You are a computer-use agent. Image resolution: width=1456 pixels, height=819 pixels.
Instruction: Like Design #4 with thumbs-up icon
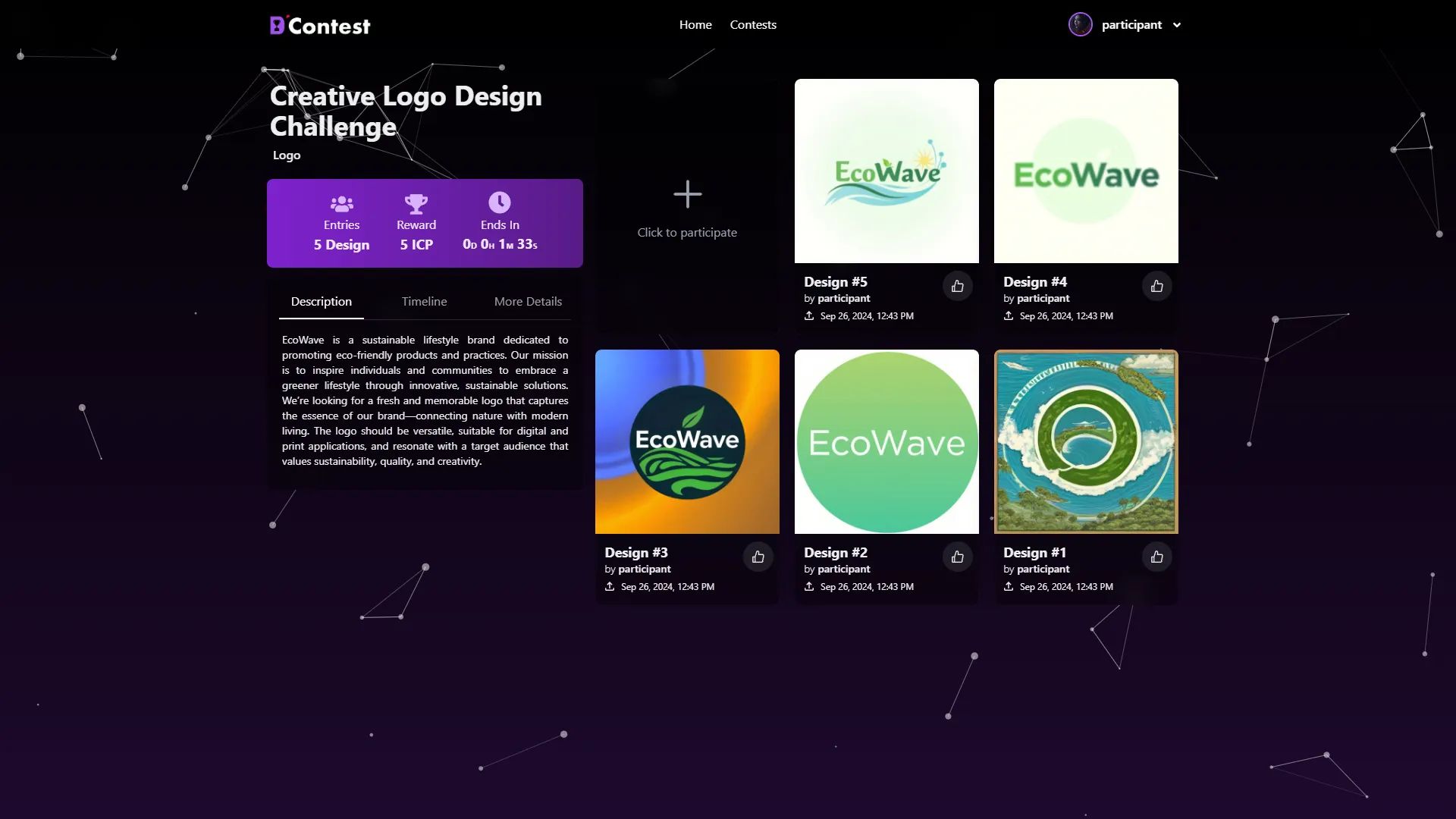(x=1156, y=287)
